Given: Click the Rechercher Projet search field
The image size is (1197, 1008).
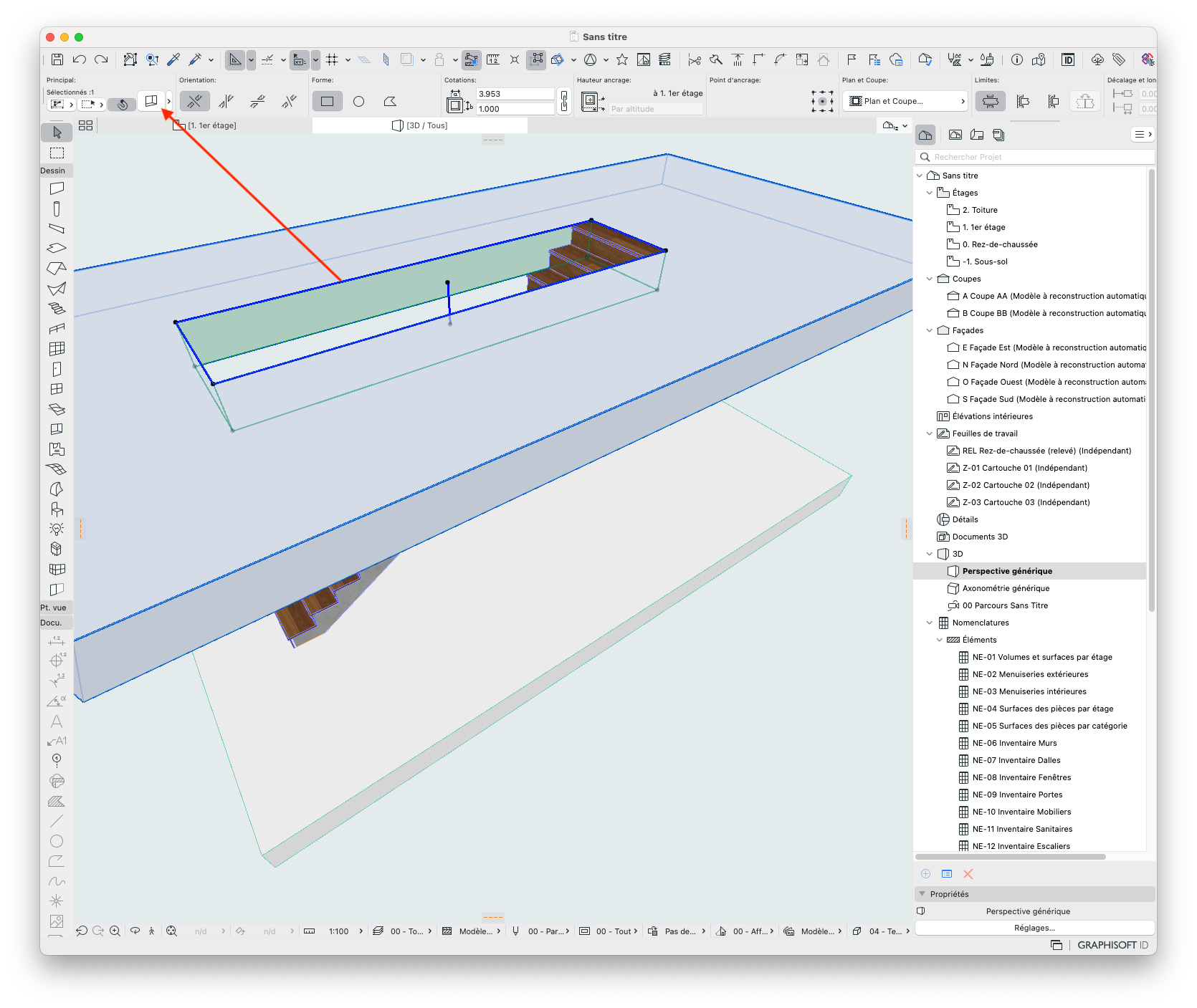Looking at the screenshot, I should point(1035,157).
